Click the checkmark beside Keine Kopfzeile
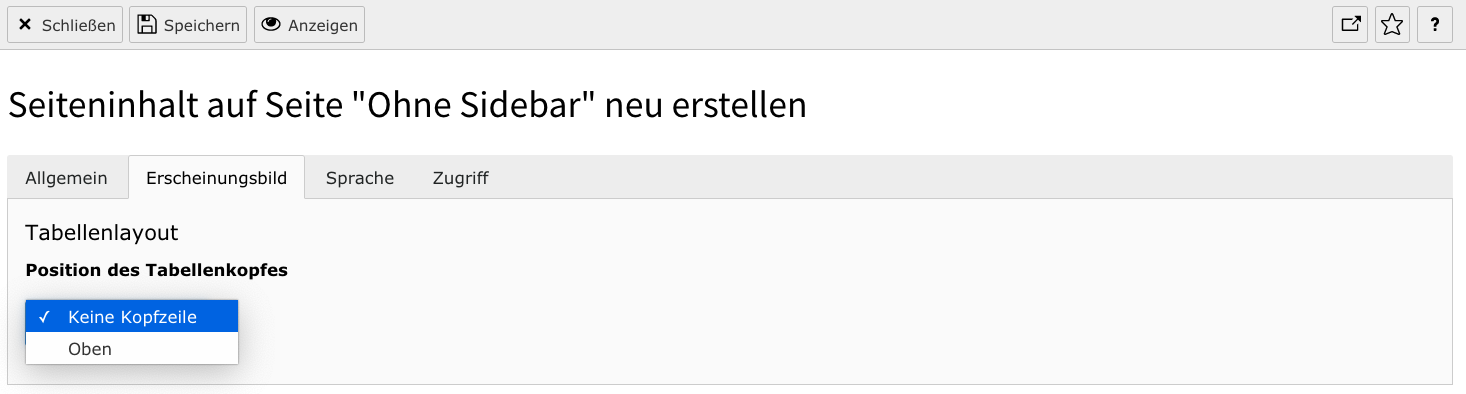The width and height of the screenshot is (1466, 394). click(x=44, y=317)
